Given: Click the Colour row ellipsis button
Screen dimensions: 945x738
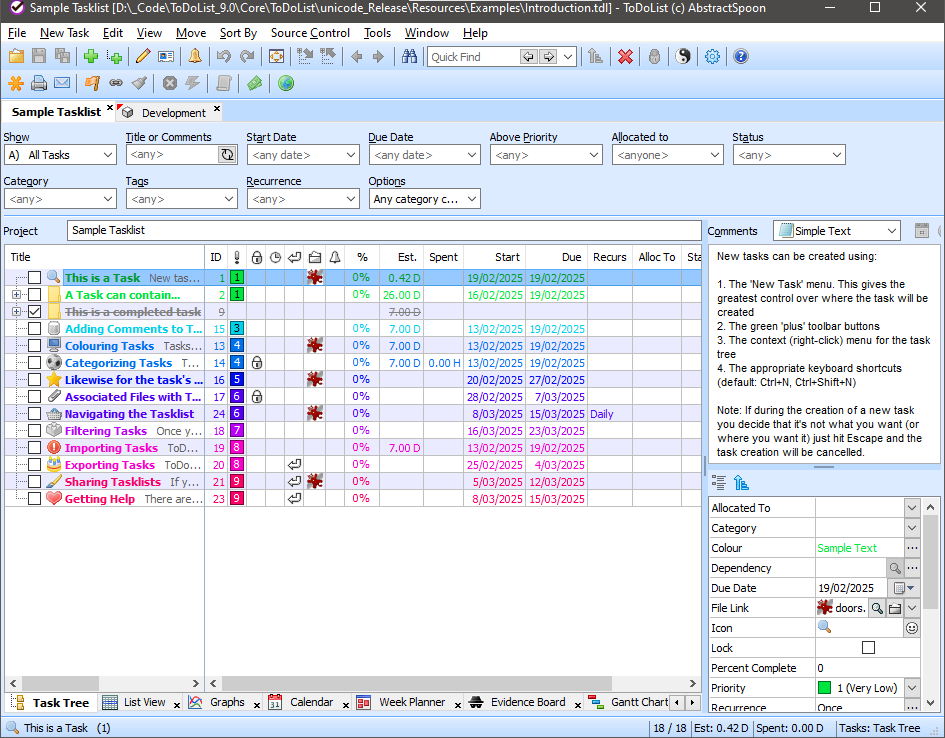Looking at the screenshot, I should (911, 548).
